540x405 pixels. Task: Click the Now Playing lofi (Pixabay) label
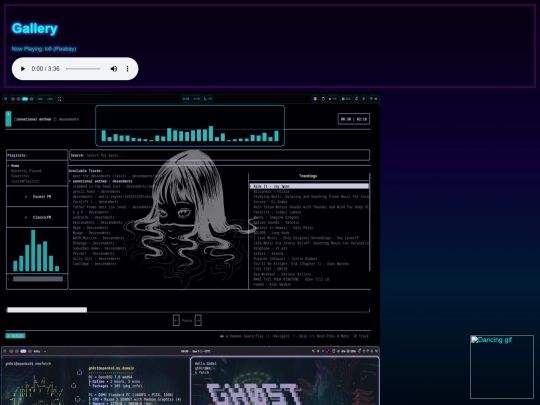(x=44, y=49)
